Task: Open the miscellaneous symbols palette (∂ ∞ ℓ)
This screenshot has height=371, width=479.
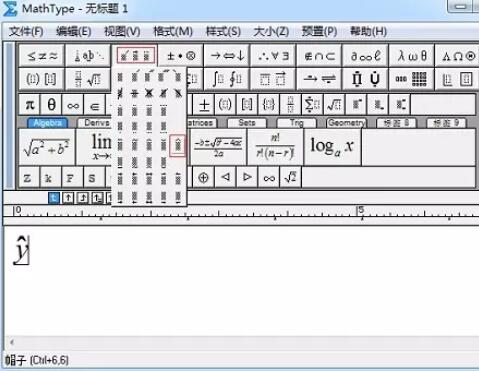Action: point(365,56)
